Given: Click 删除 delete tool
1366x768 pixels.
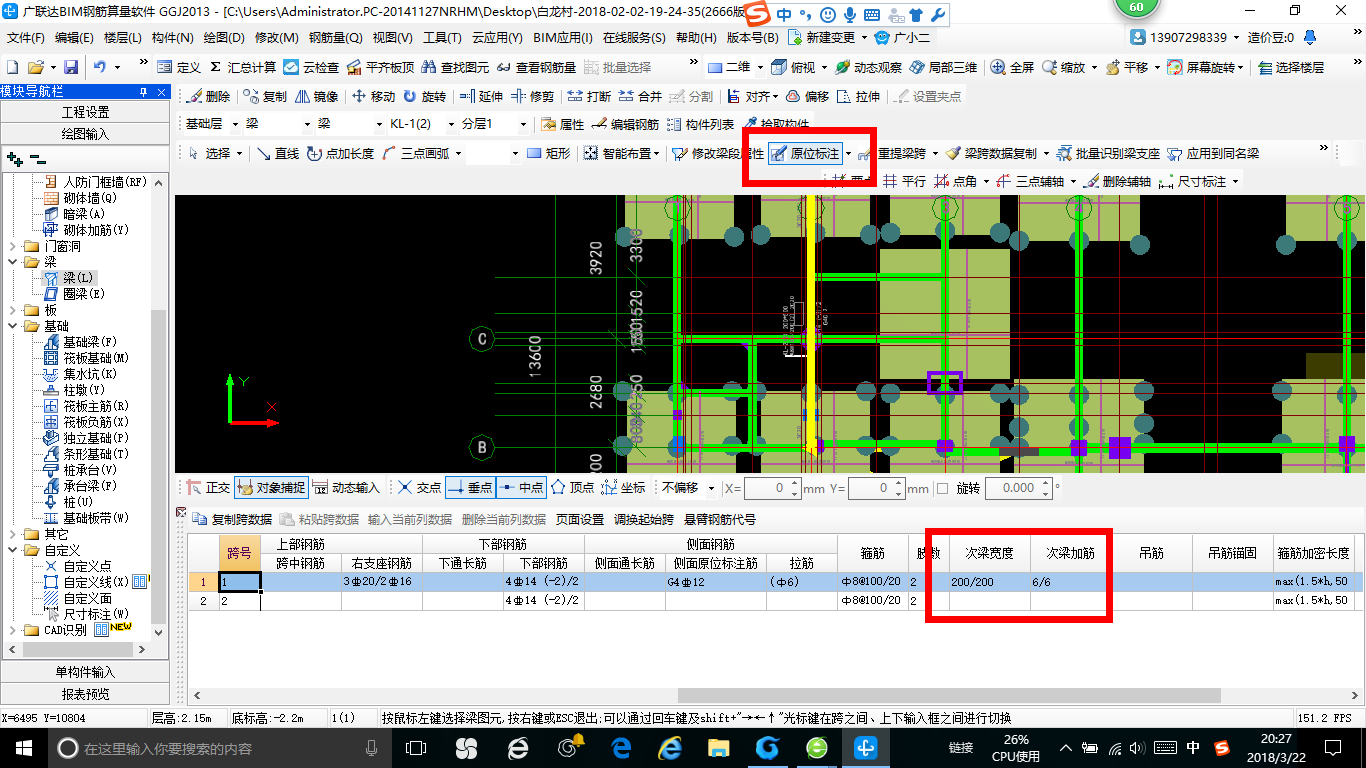Looking at the screenshot, I should coord(208,97).
